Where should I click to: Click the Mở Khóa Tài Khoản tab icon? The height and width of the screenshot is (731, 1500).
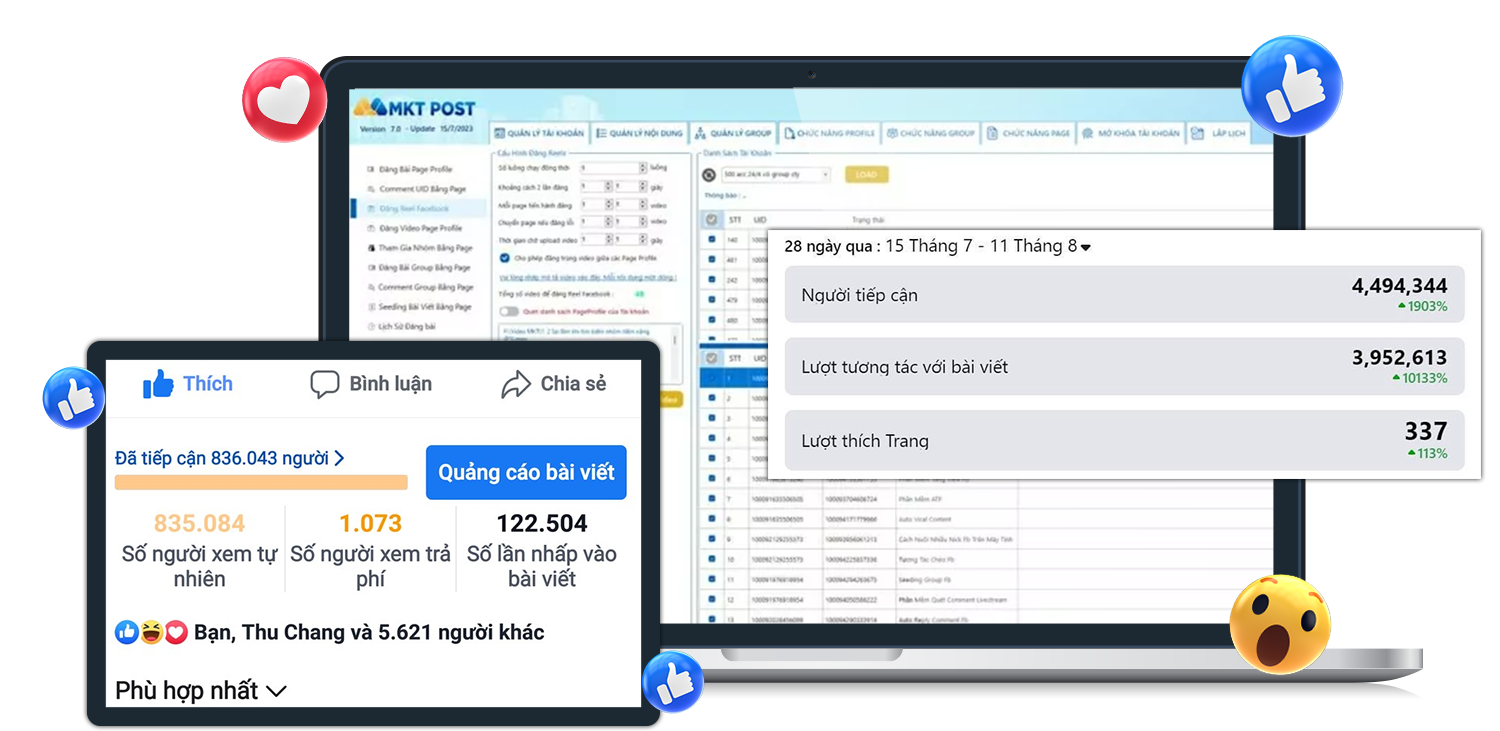click(1087, 133)
